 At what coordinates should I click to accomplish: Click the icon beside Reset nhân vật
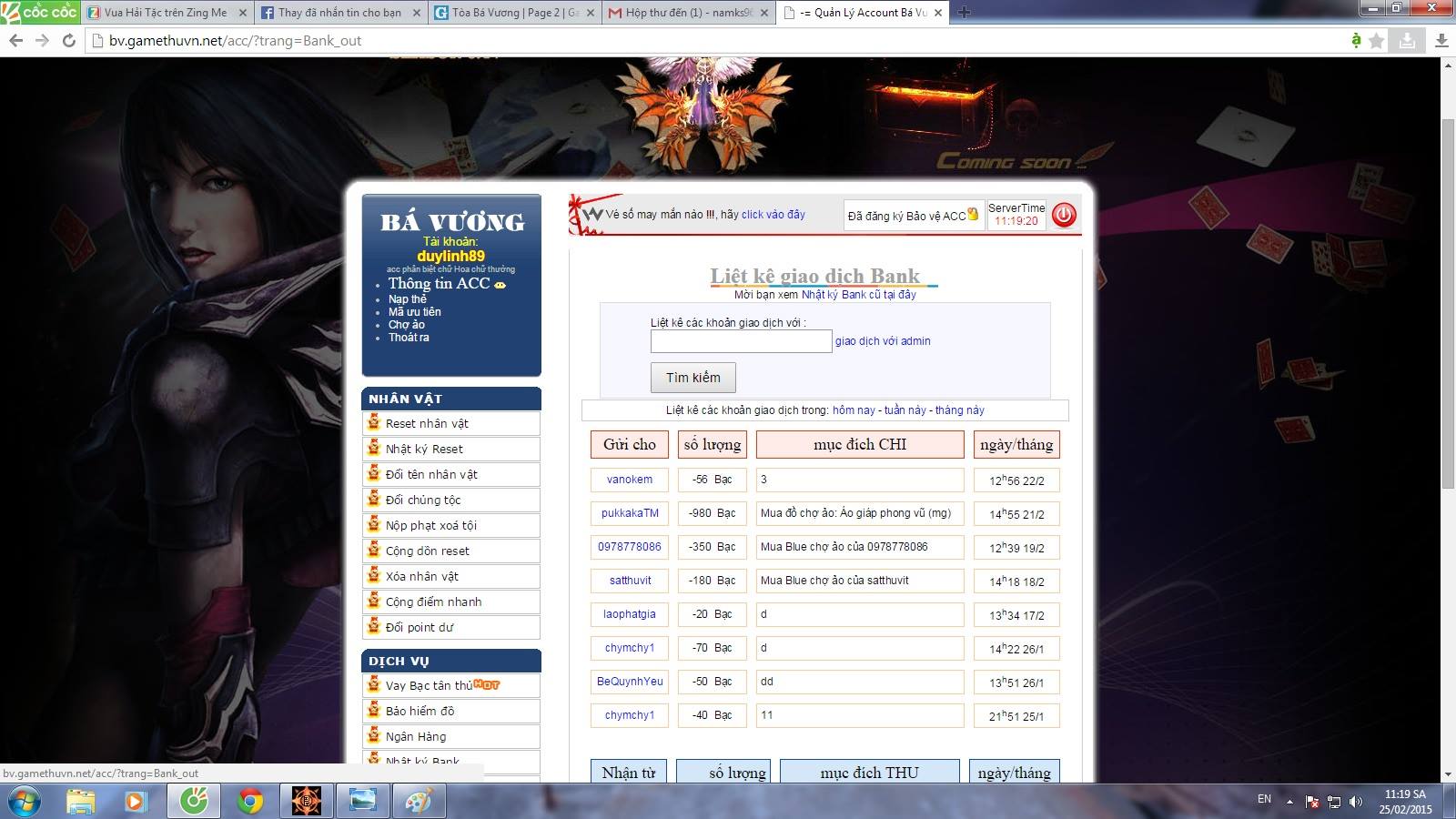(373, 422)
